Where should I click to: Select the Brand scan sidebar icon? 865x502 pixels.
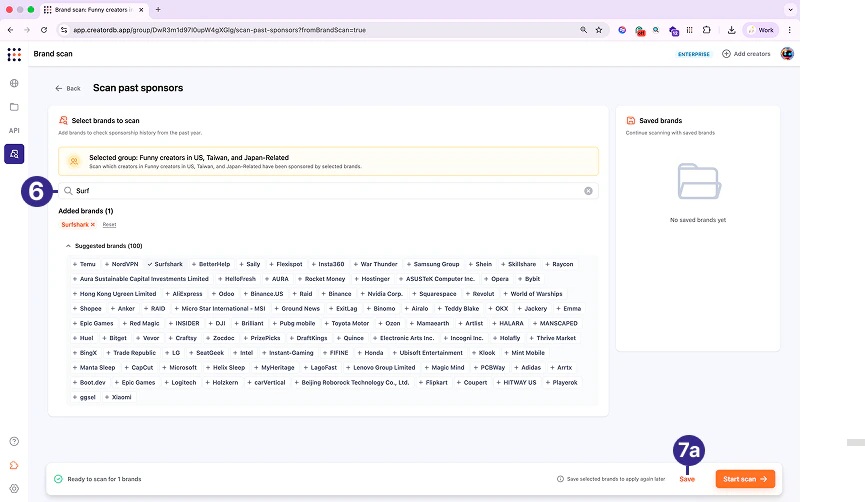14,154
